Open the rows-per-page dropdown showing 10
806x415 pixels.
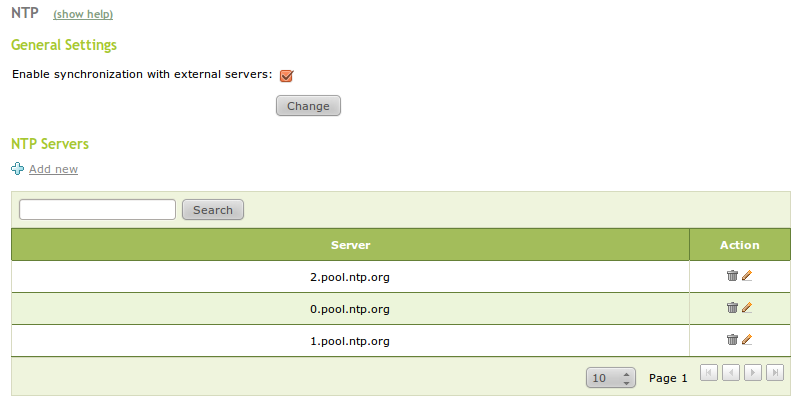point(611,378)
